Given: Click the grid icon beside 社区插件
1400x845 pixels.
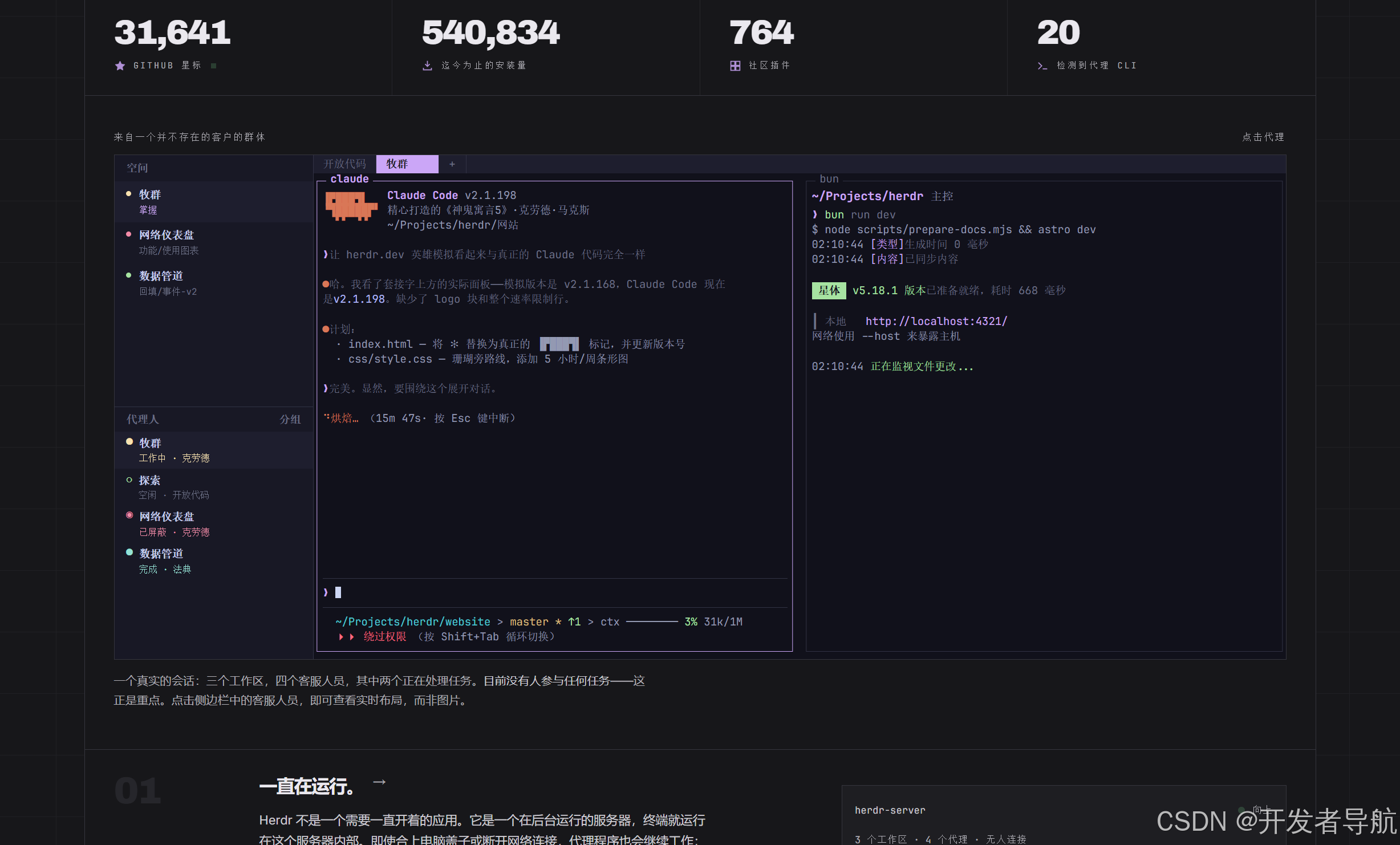Looking at the screenshot, I should click(735, 66).
